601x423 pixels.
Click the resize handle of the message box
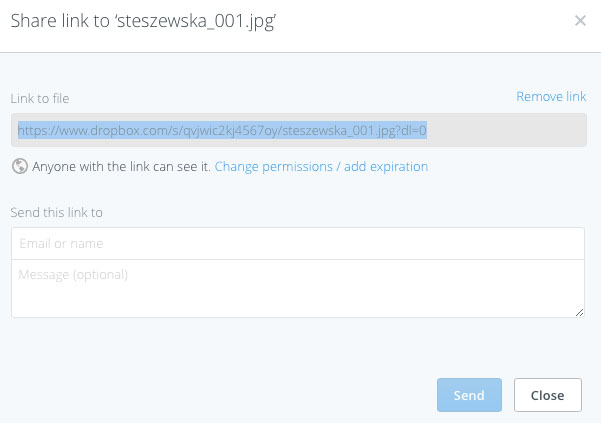coord(580,313)
